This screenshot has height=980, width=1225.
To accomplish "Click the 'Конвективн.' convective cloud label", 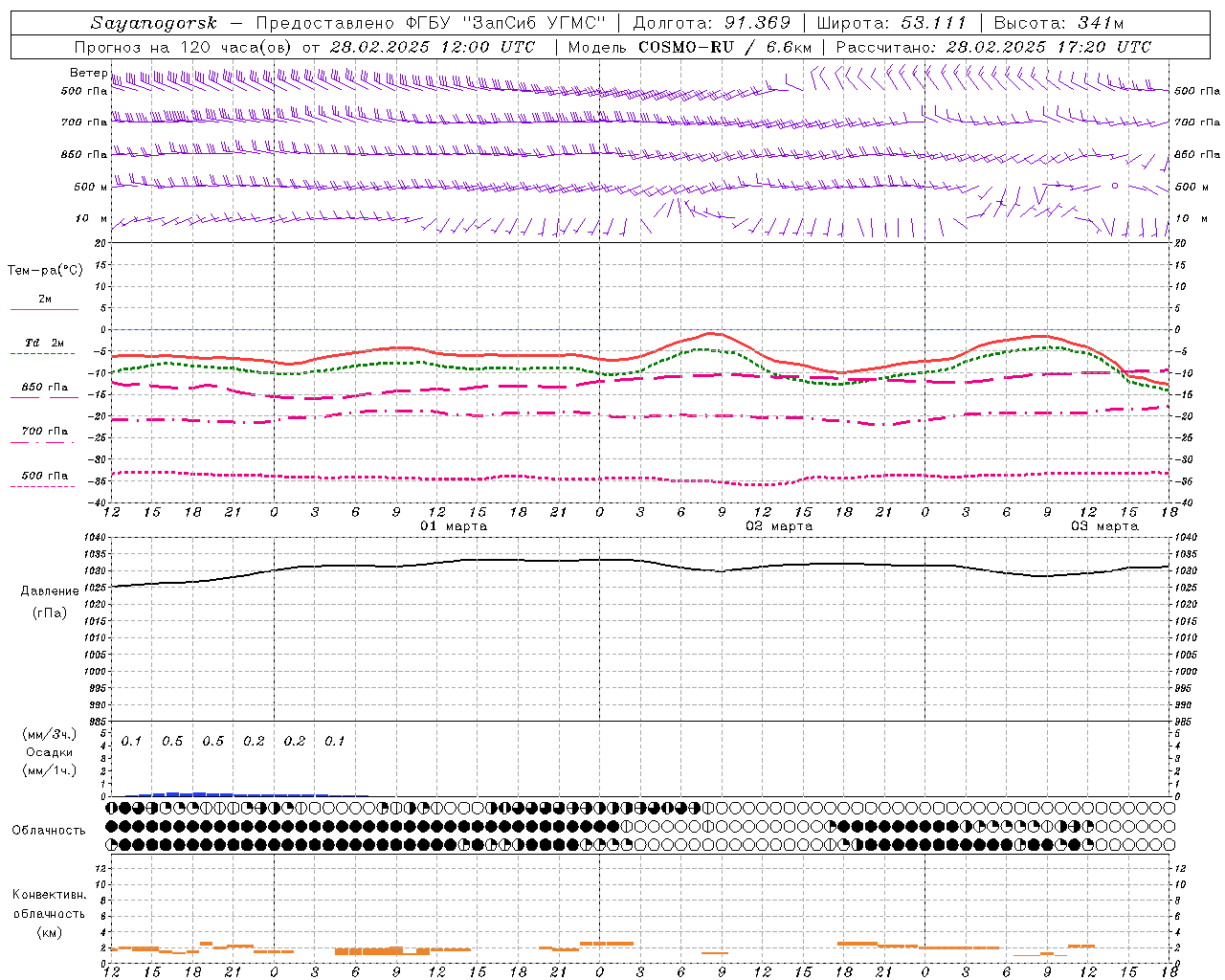I will click(x=49, y=895).
